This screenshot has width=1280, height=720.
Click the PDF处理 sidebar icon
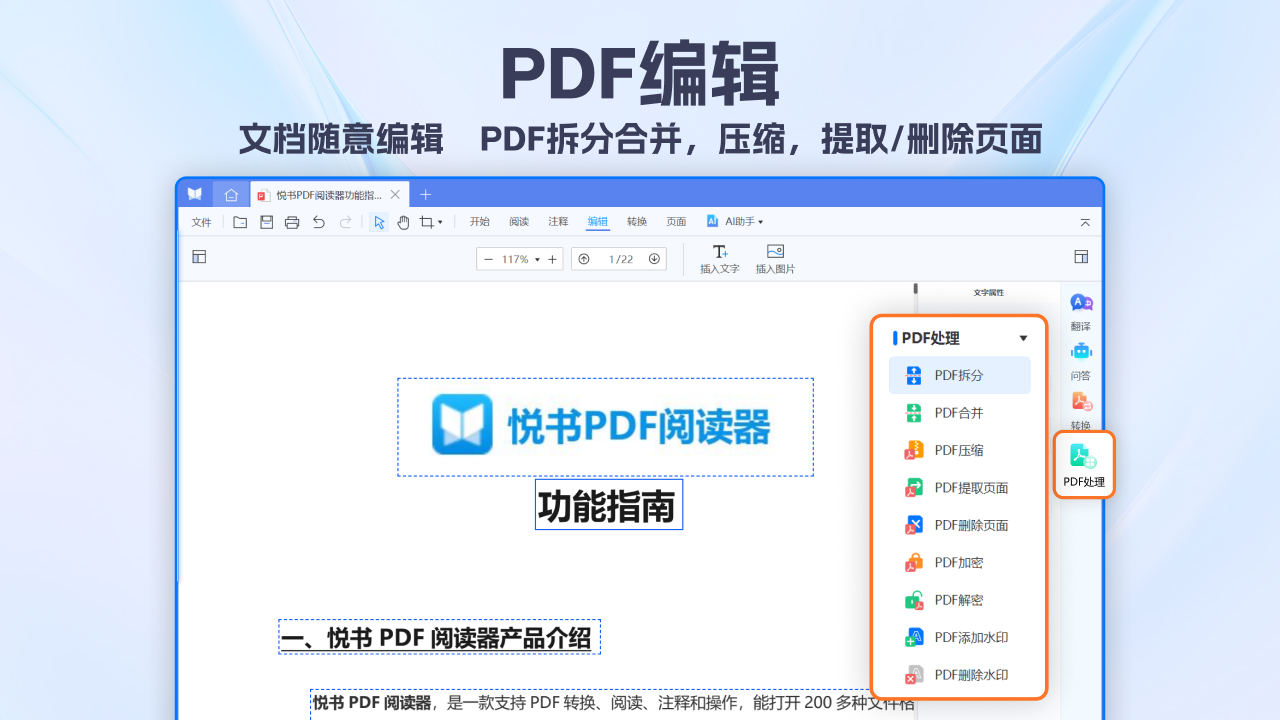tap(1083, 463)
